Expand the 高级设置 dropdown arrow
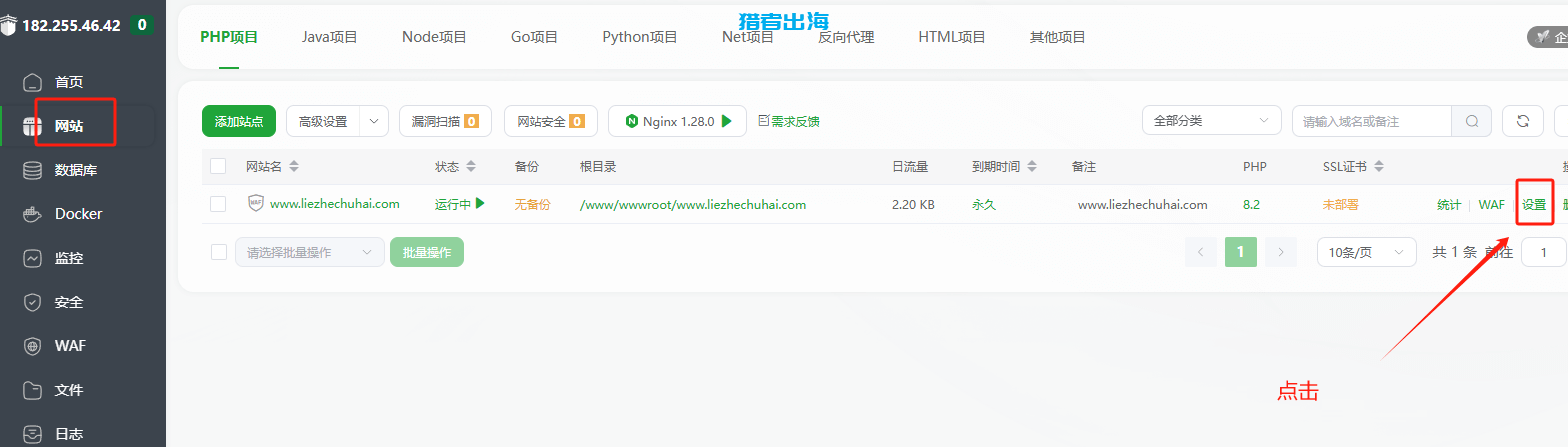Screen dimensions: 1568x447 (374, 121)
